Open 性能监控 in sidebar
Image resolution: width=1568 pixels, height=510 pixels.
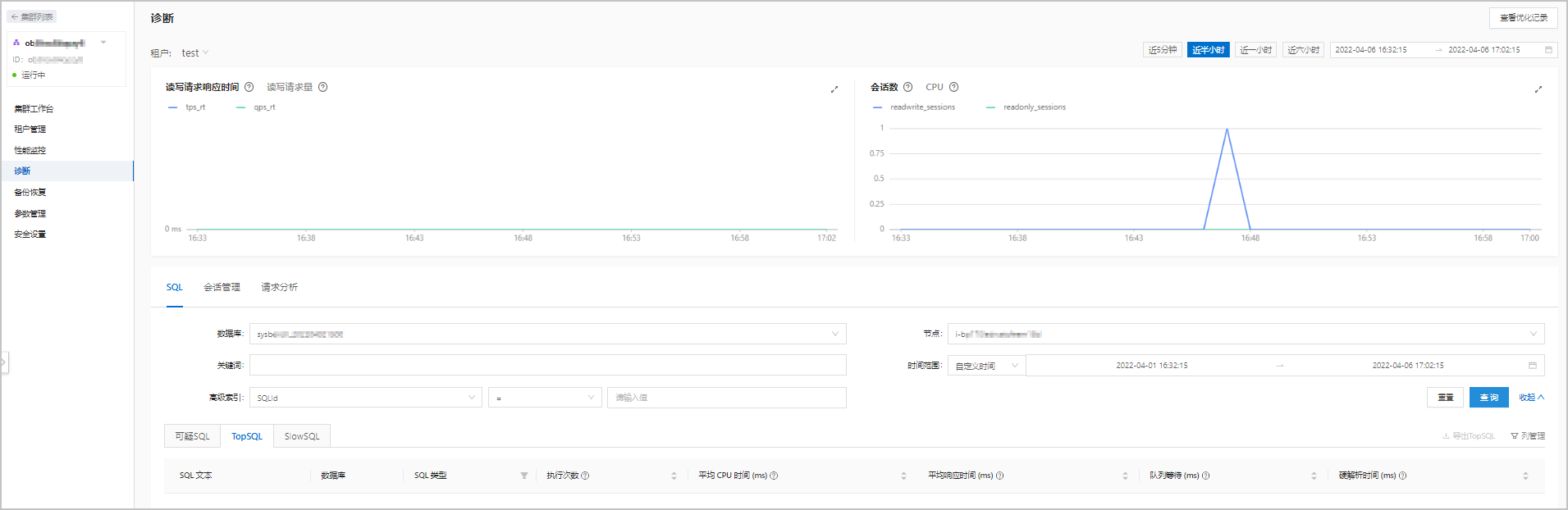[x=30, y=150]
